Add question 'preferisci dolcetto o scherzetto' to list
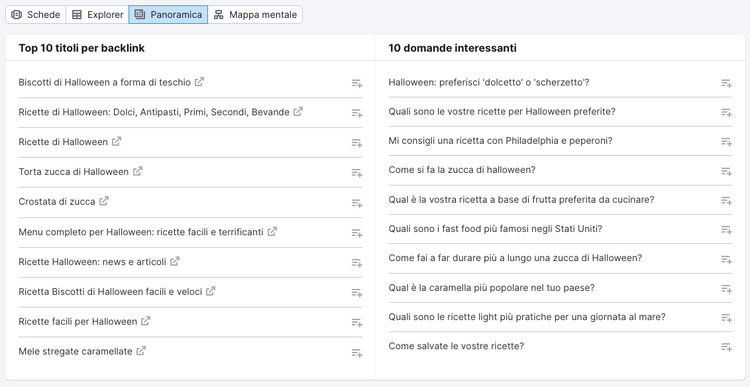The width and height of the screenshot is (750, 387). [x=727, y=83]
